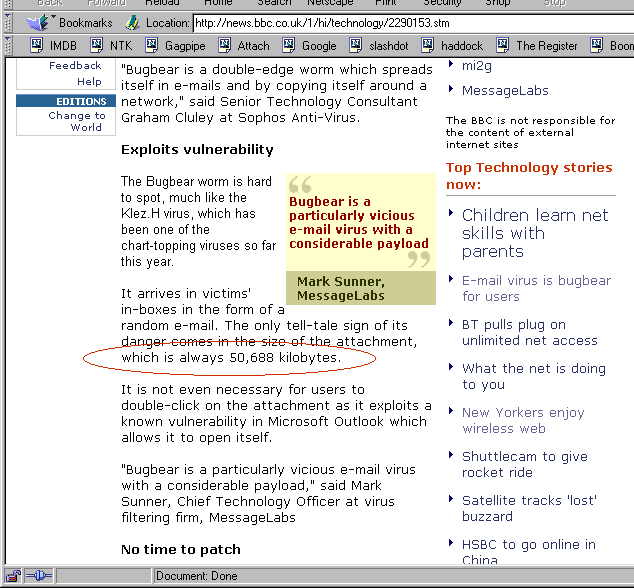
Task: Click Change to World edition link
Action: 77,121
